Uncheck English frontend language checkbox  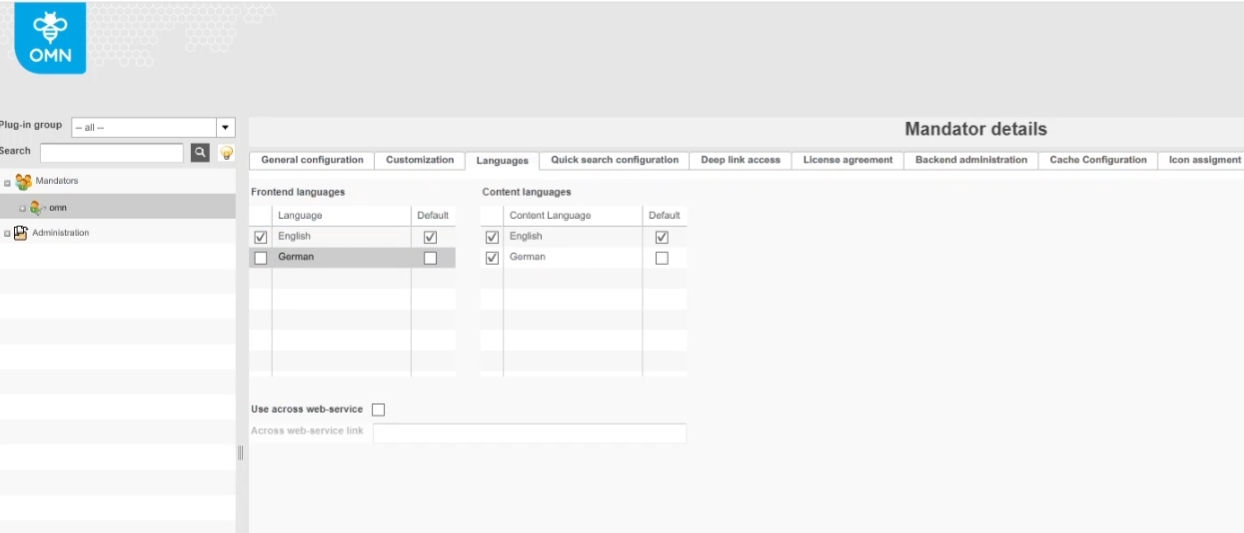(x=261, y=237)
